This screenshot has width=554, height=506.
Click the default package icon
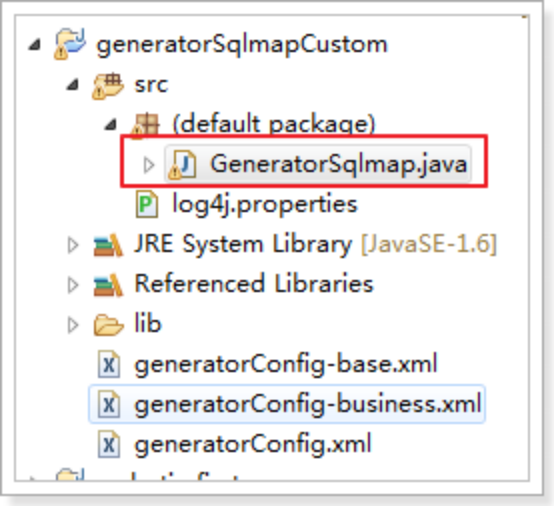coord(146,125)
